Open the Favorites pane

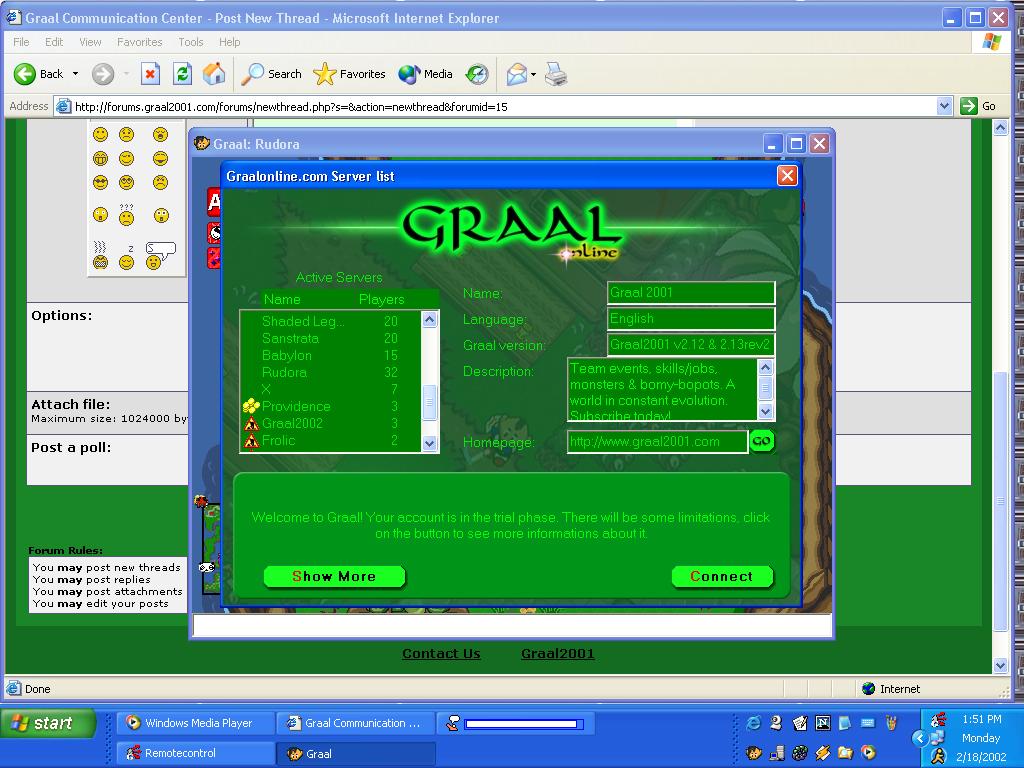(349, 74)
